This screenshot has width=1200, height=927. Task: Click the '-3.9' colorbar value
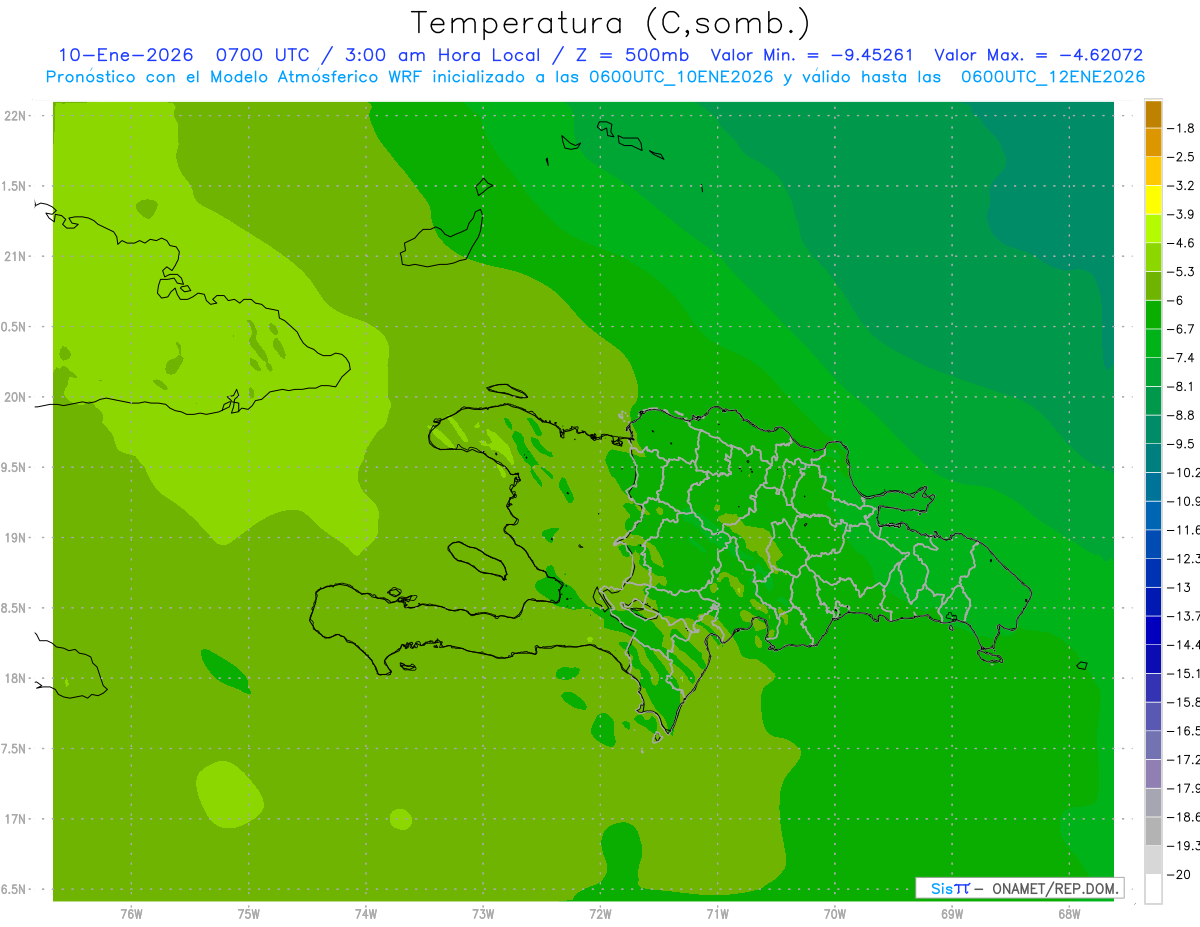(1182, 214)
